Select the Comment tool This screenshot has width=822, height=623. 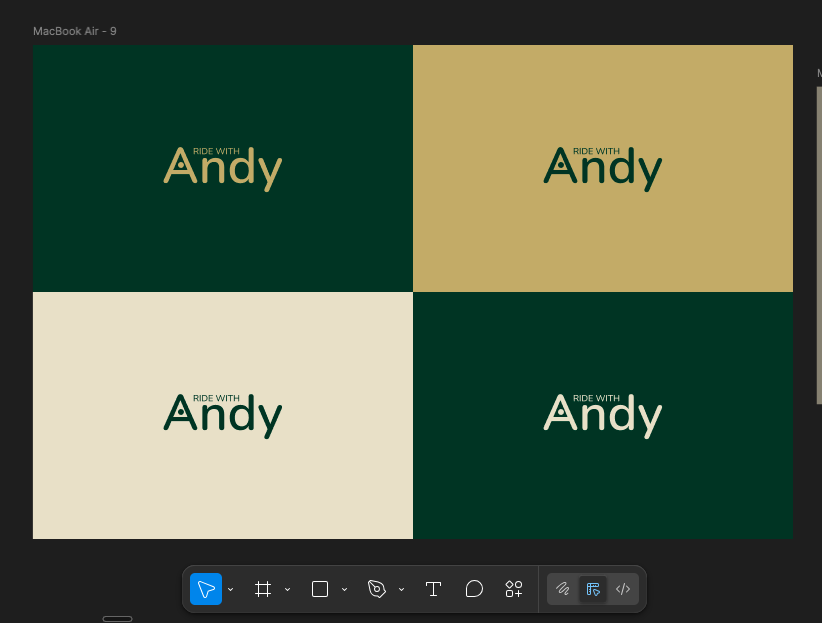click(474, 589)
